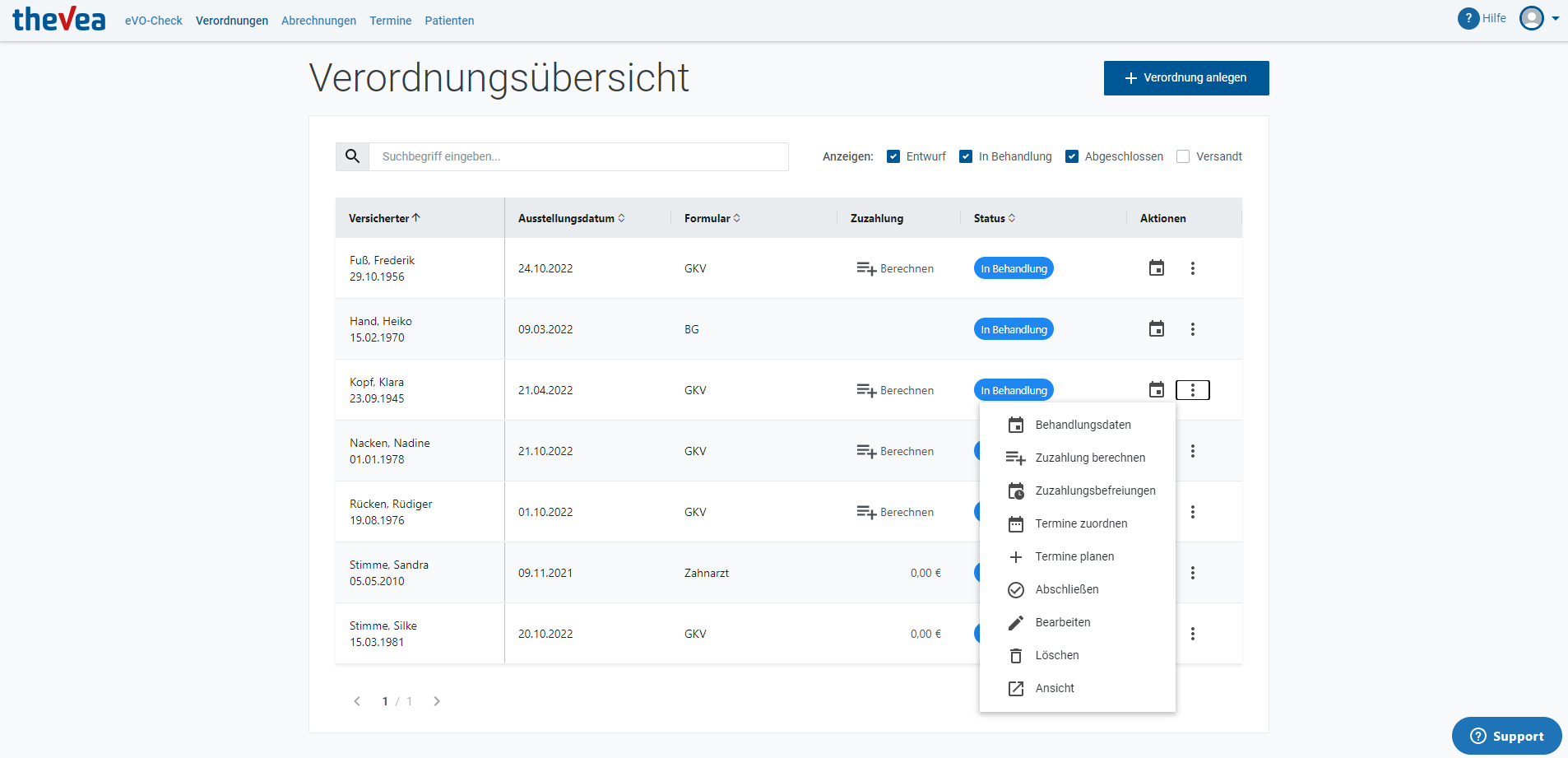Viewport: 1568px width, 758px height.
Task: Click date 20.10.2022 cell
Action: click(545, 634)
